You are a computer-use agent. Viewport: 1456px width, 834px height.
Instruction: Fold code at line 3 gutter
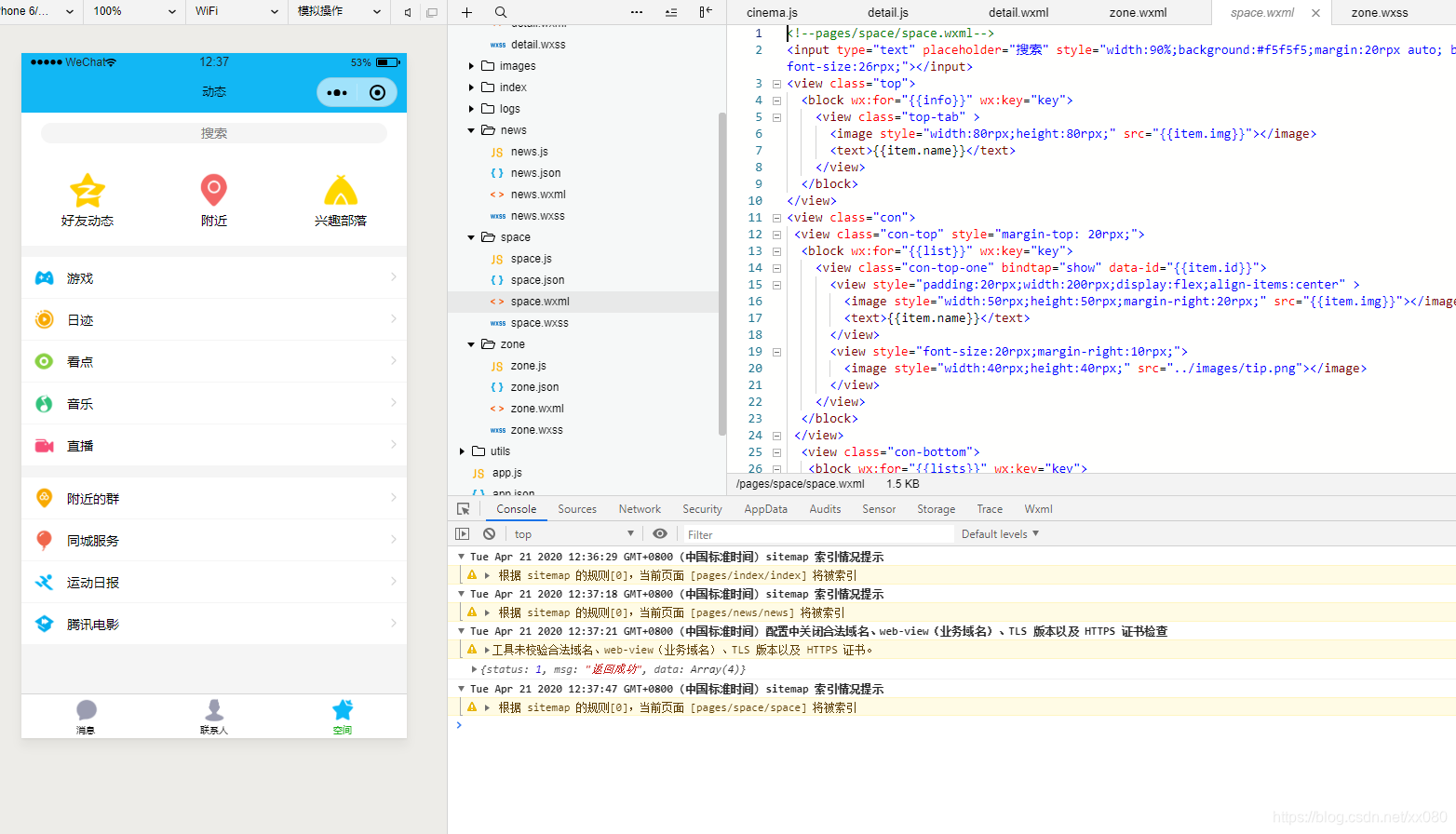tap(776, 84)
